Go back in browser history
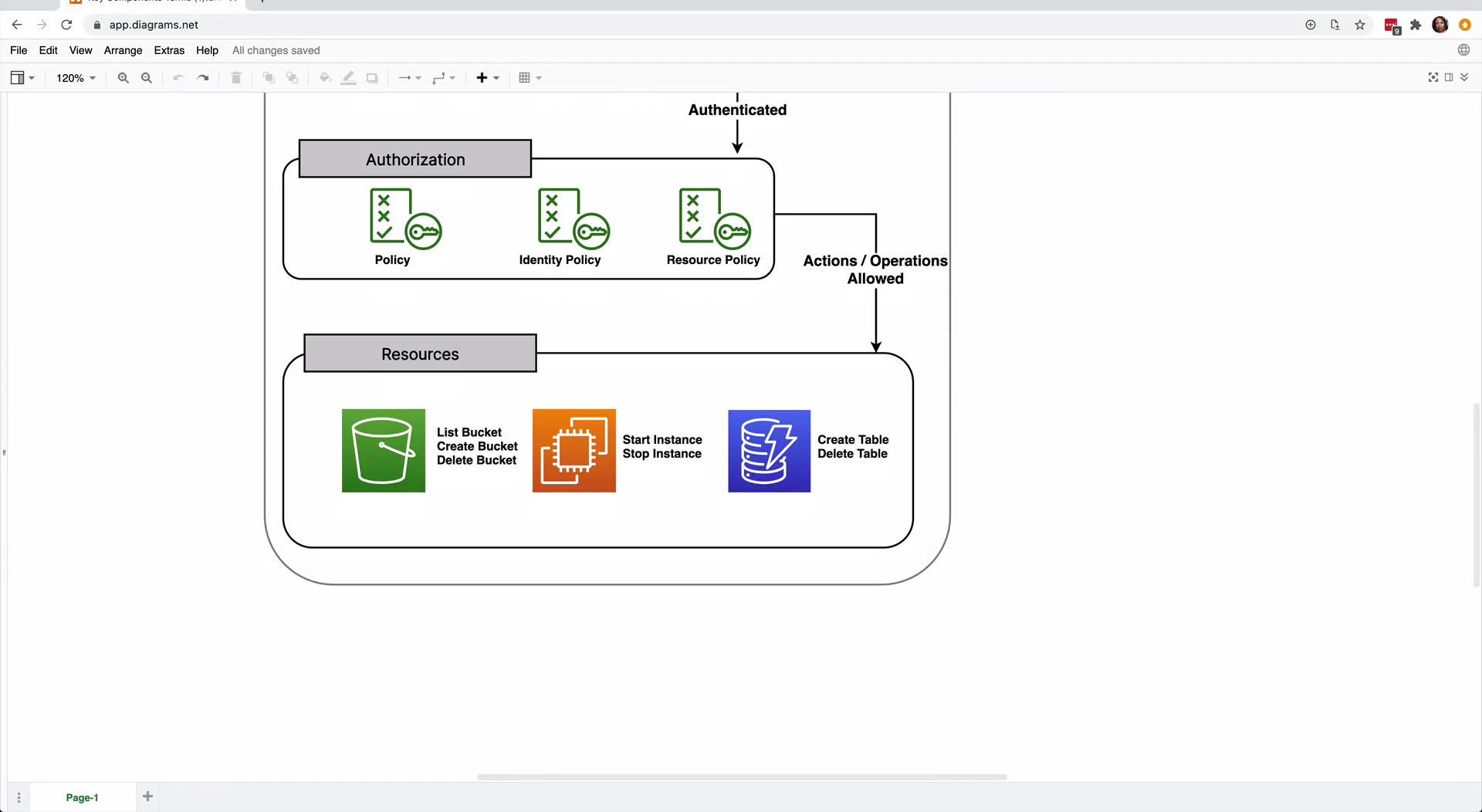 tap(17, 25)
